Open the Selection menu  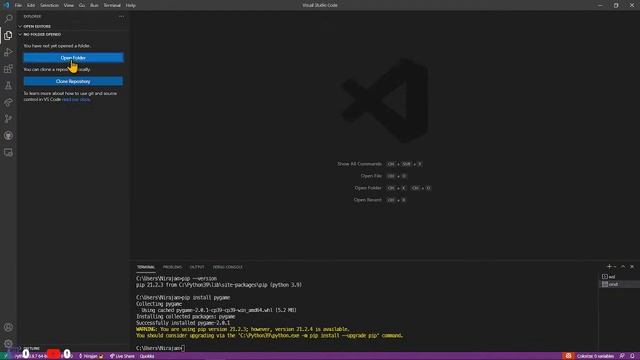coord(49,5)
